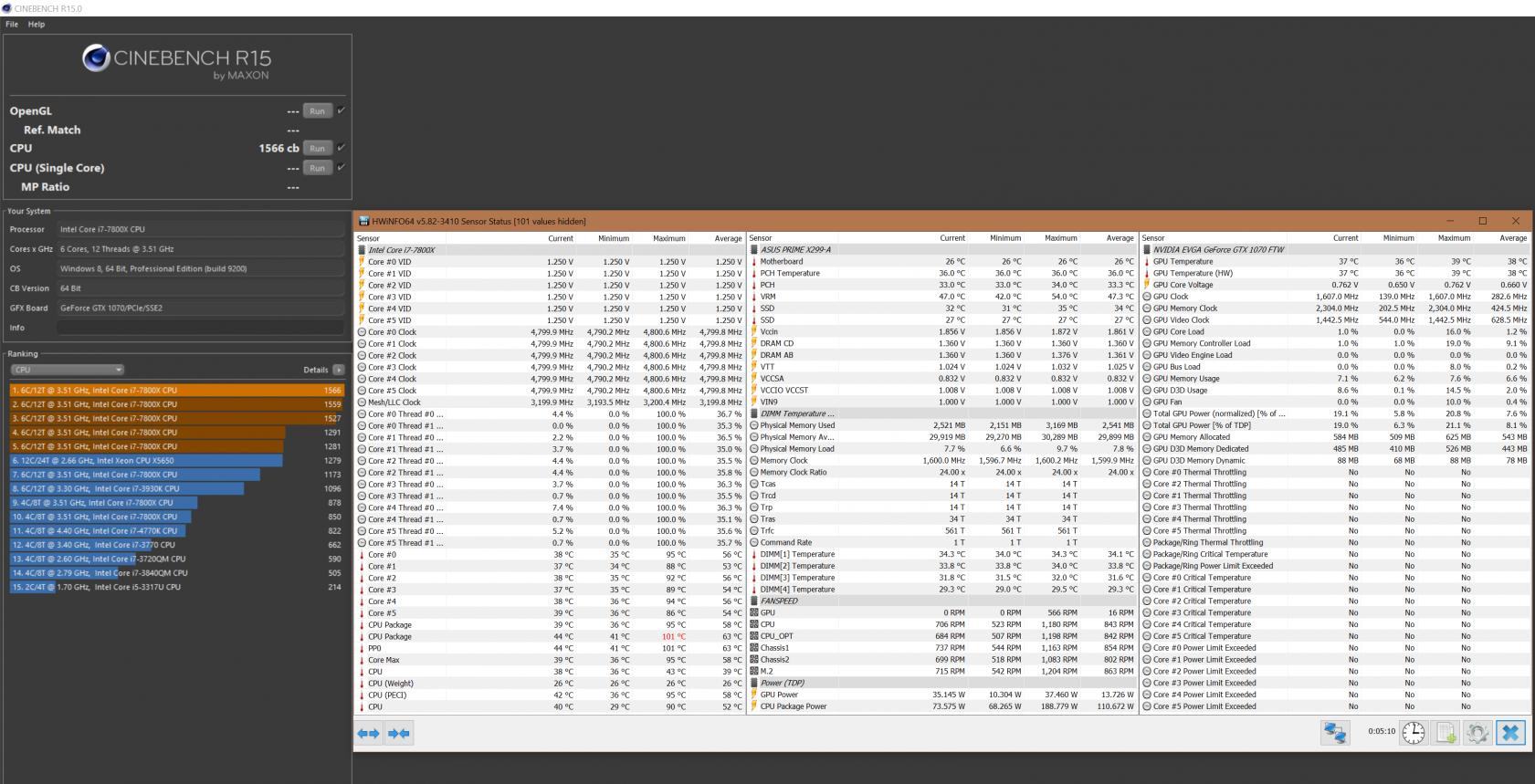Click the lightning icon beside Vccin
This screenshot has width=1535, height=784.
754,332
